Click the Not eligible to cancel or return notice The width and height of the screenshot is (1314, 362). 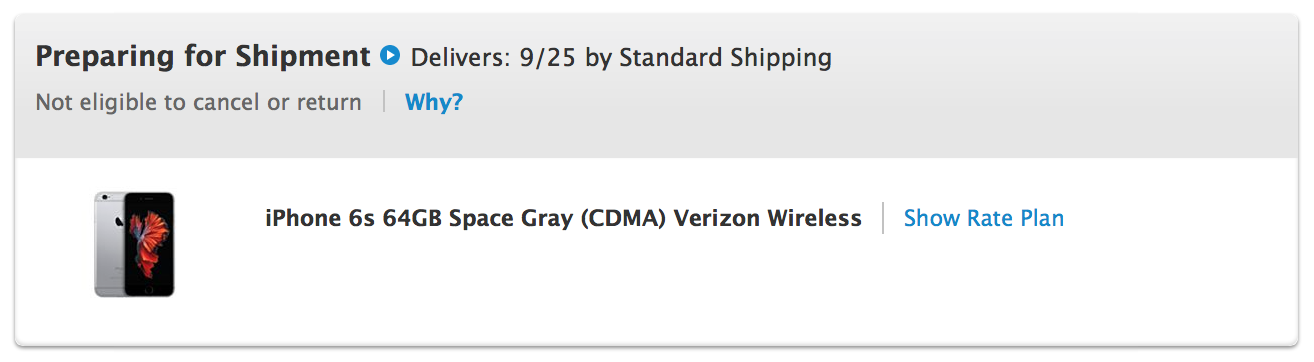(x=198, y=102)
